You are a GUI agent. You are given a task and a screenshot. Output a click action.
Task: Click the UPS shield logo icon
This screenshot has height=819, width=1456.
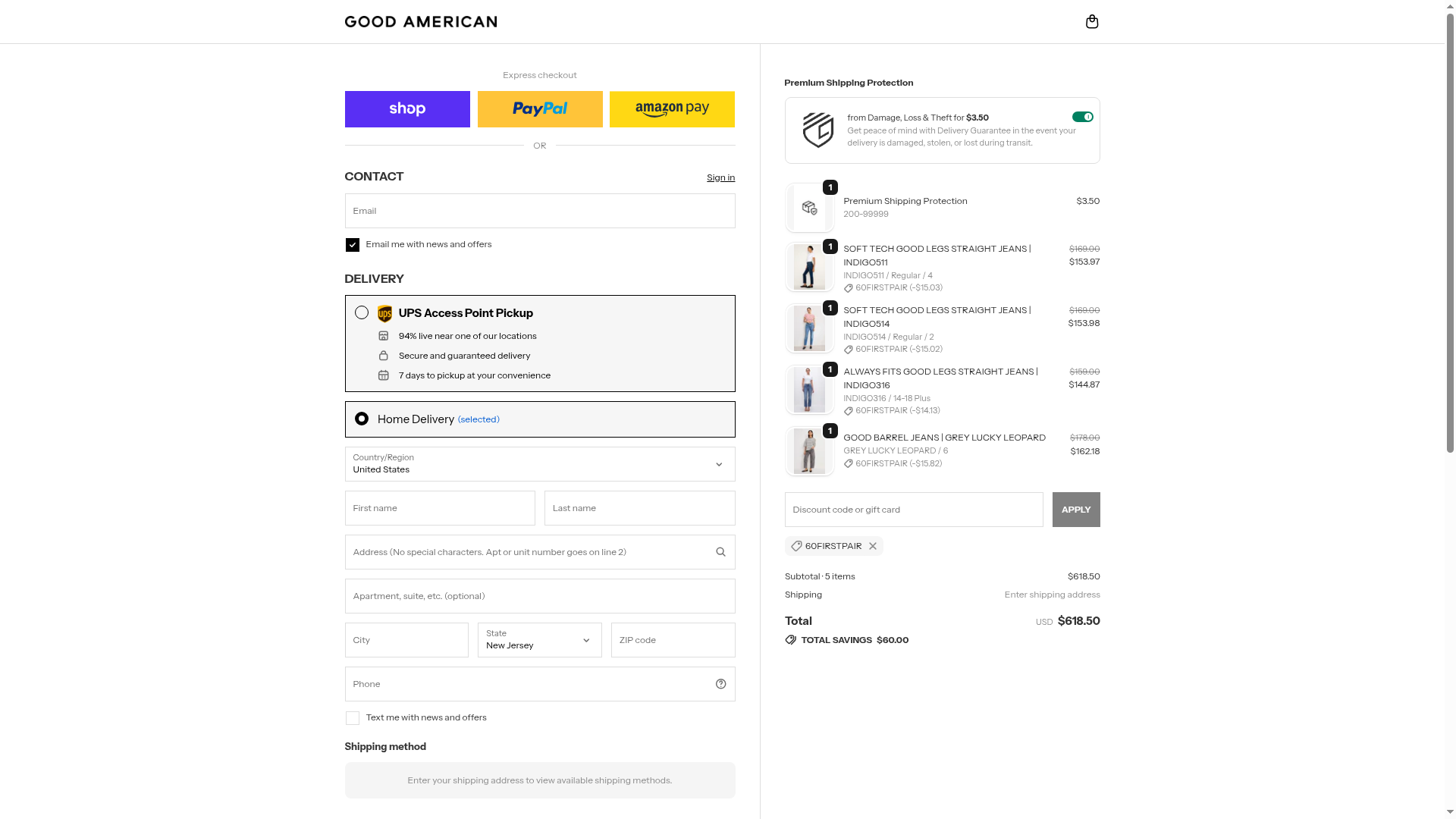(385, 314)
